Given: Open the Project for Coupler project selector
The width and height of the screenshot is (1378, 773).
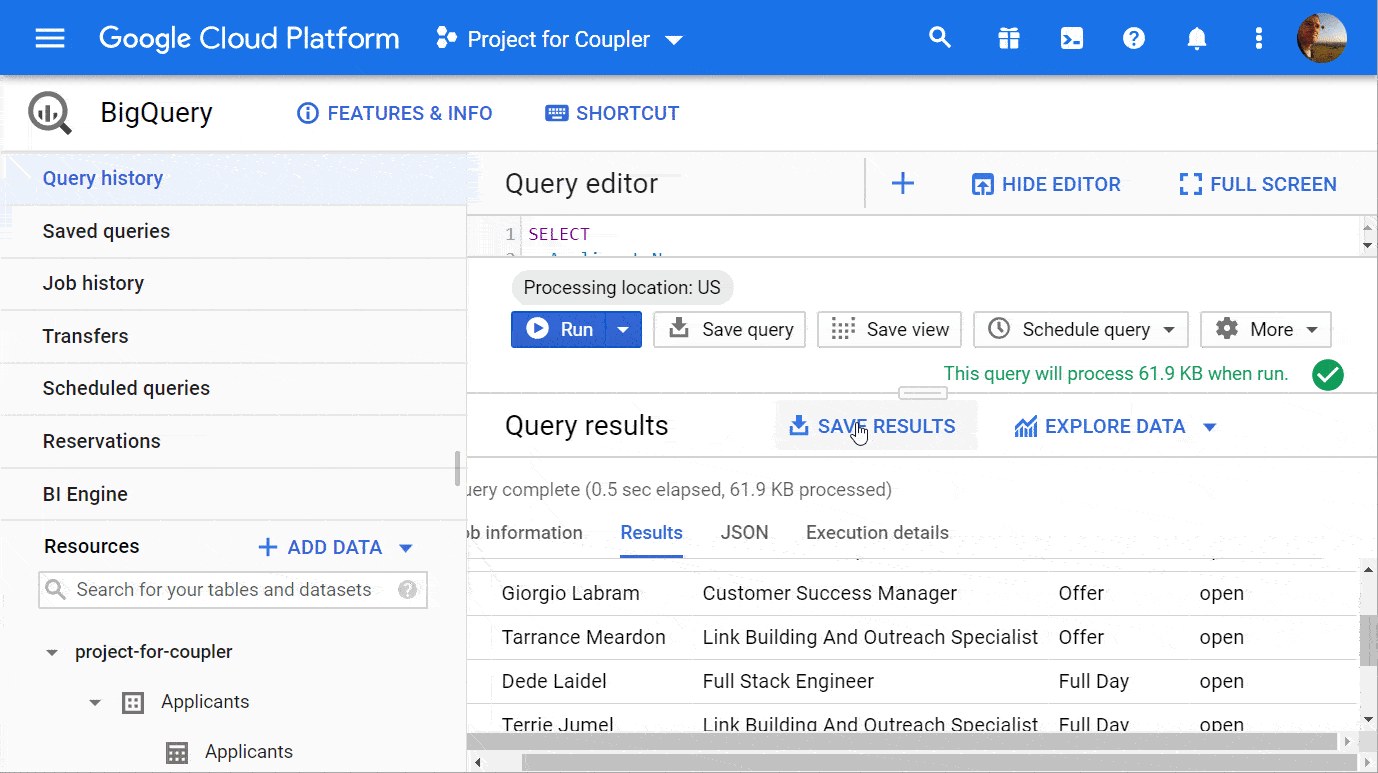Looking at the screenshot, I should pyautogui.click(x=557, y=38).
